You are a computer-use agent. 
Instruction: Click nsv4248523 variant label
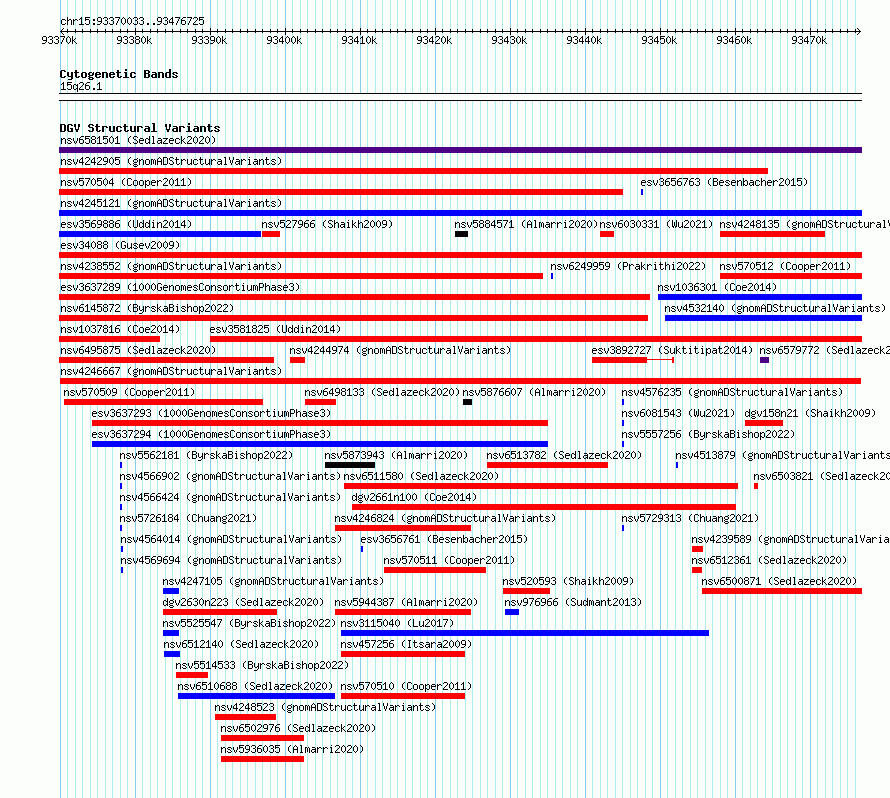325,707
